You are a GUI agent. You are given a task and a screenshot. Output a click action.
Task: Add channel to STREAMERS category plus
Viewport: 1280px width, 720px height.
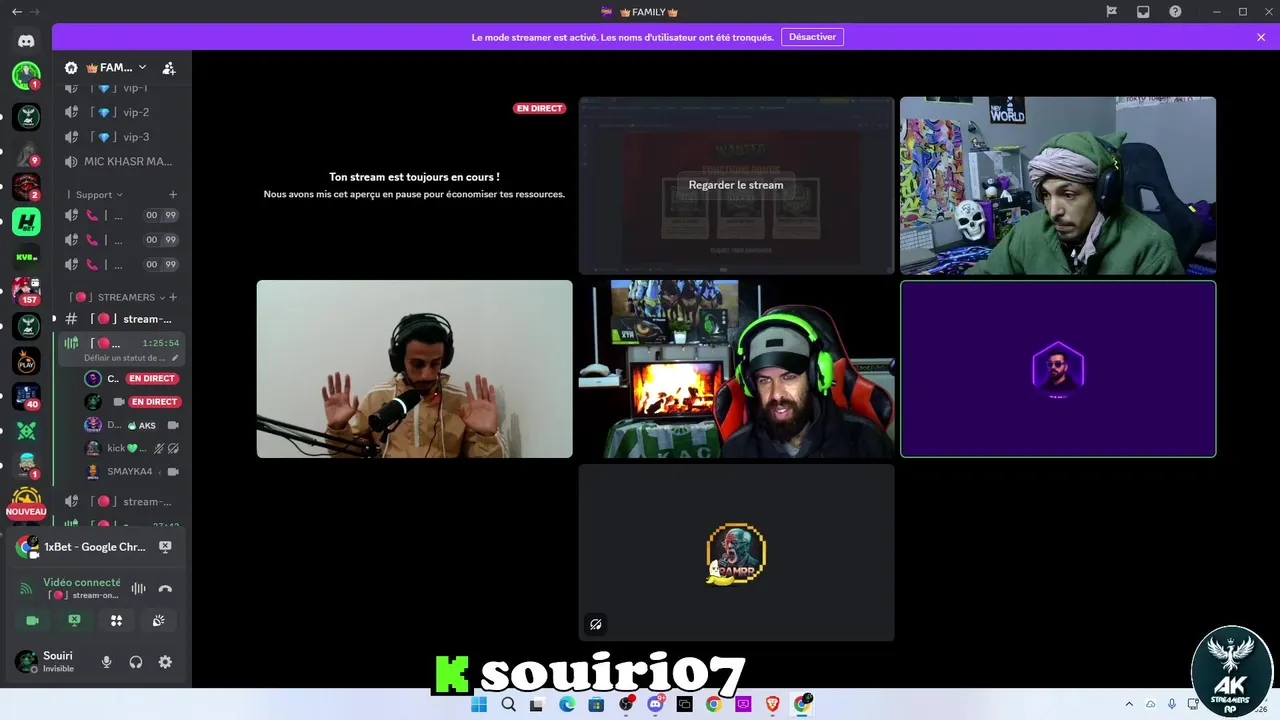pyautogui.click(x=173, y=297)
